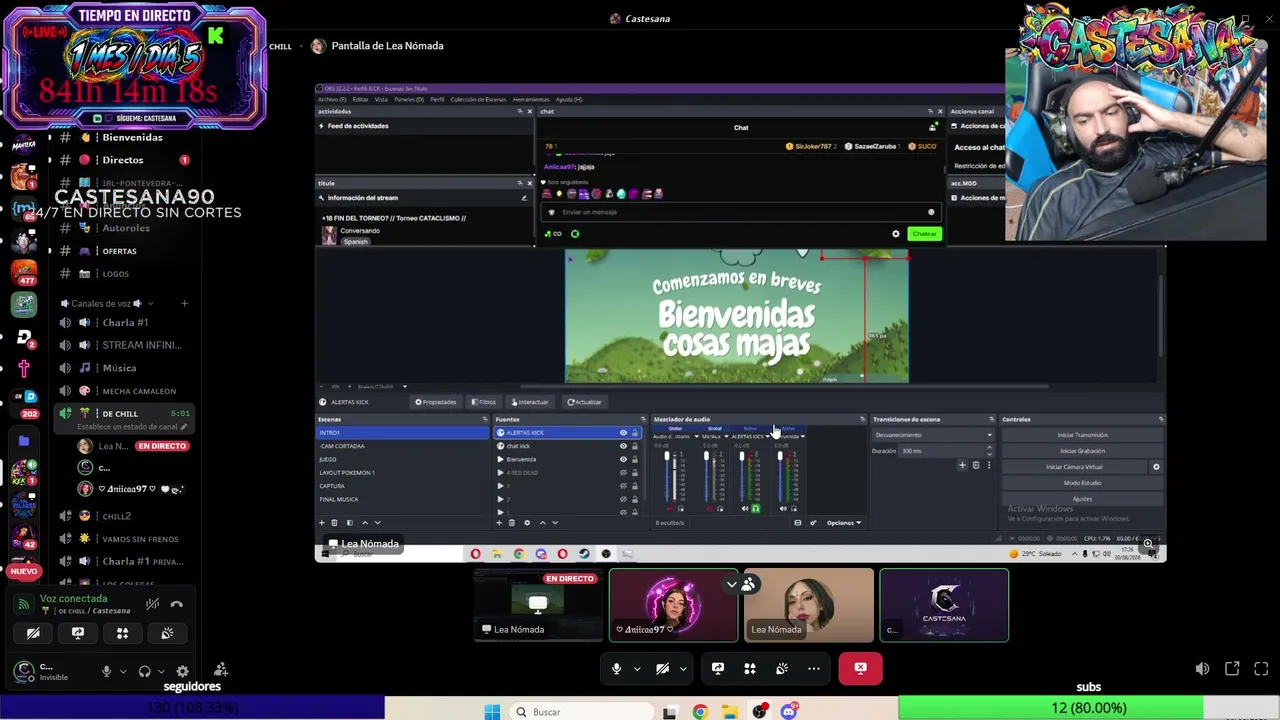1280x720 pixels.
Task: Open more call options ellipsis
Action: [x=814, y=668]
